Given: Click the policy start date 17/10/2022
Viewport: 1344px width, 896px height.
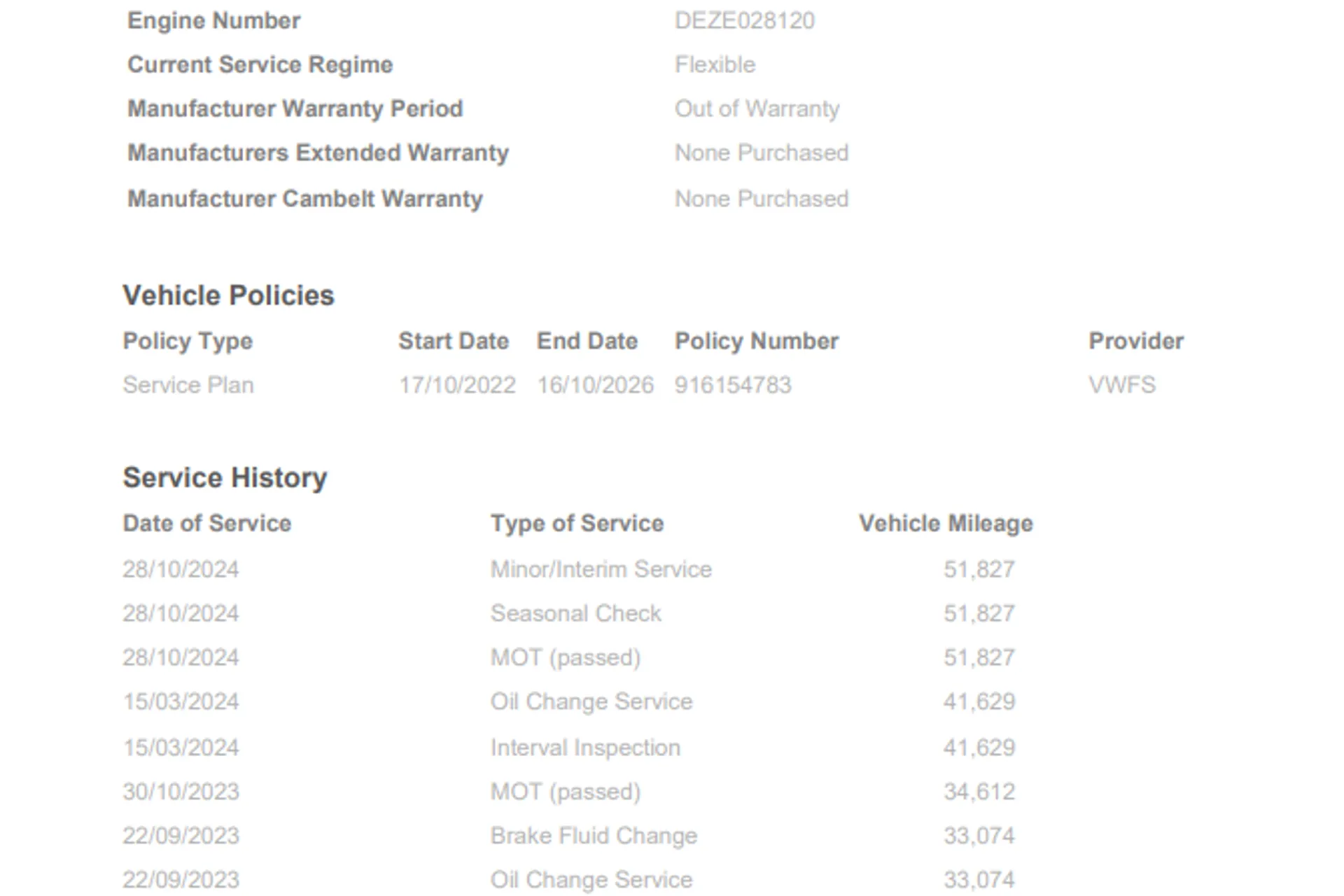Looking at the screenshot, I should click(x=456, y=385).
